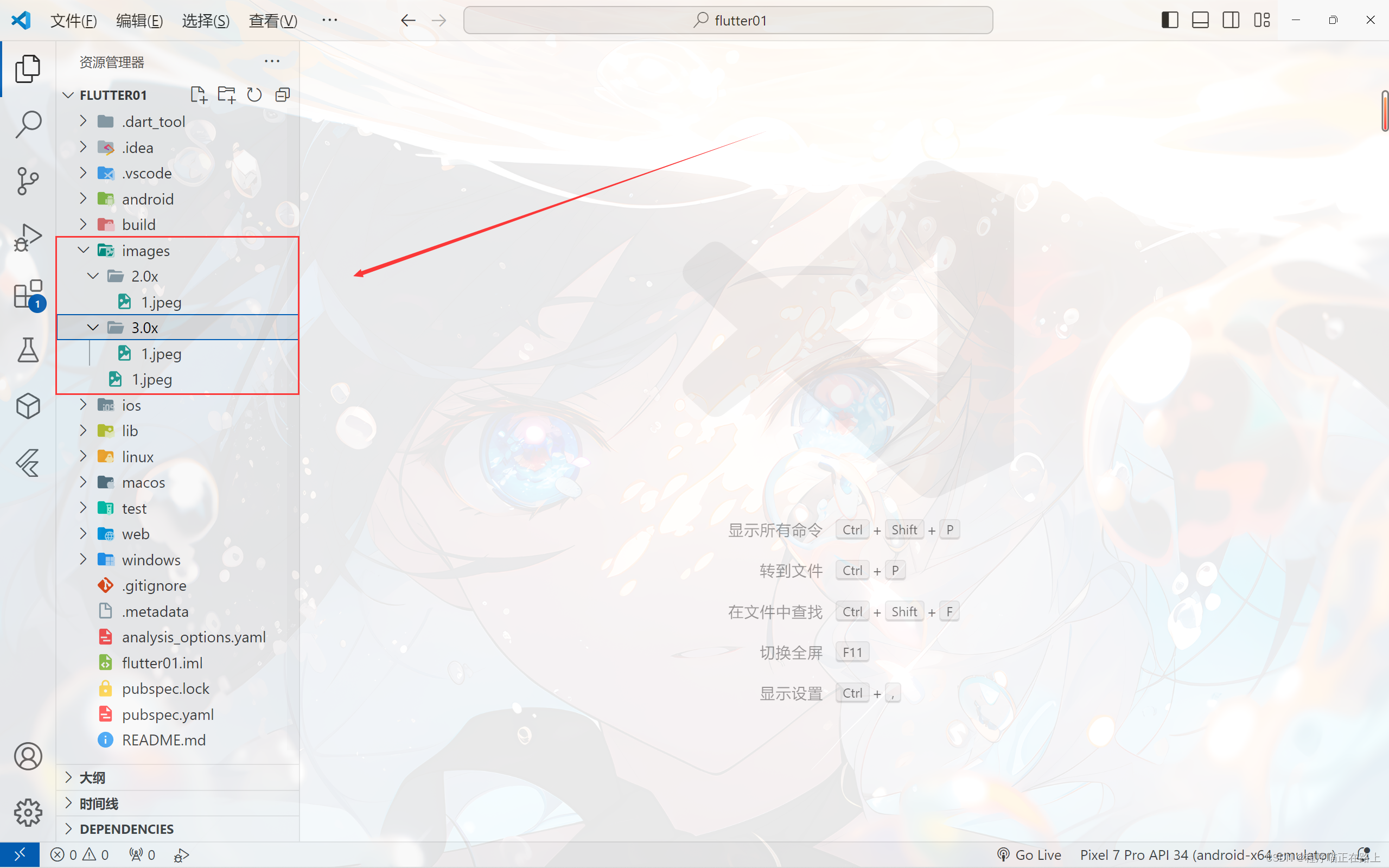The height and width of the screenshot is (868, 1389).
Task: Open the Extensions view
Action: click(x=27, y=294)
